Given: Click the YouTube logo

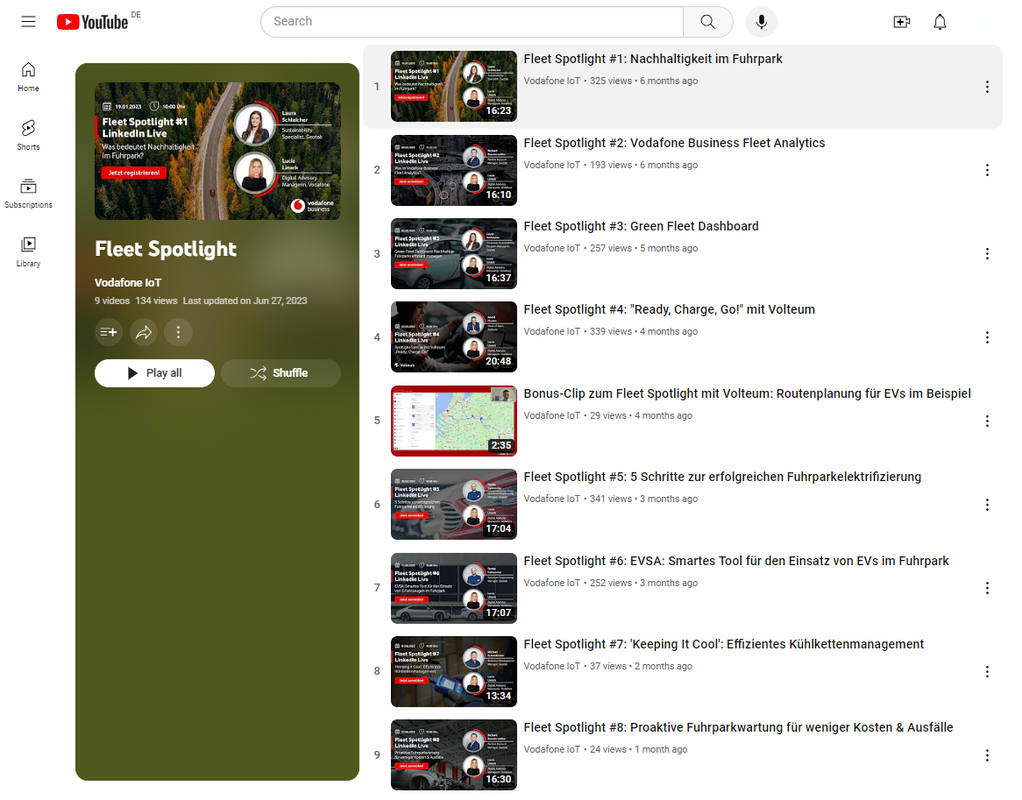Looking at the screenshot, I should [93, 22].
